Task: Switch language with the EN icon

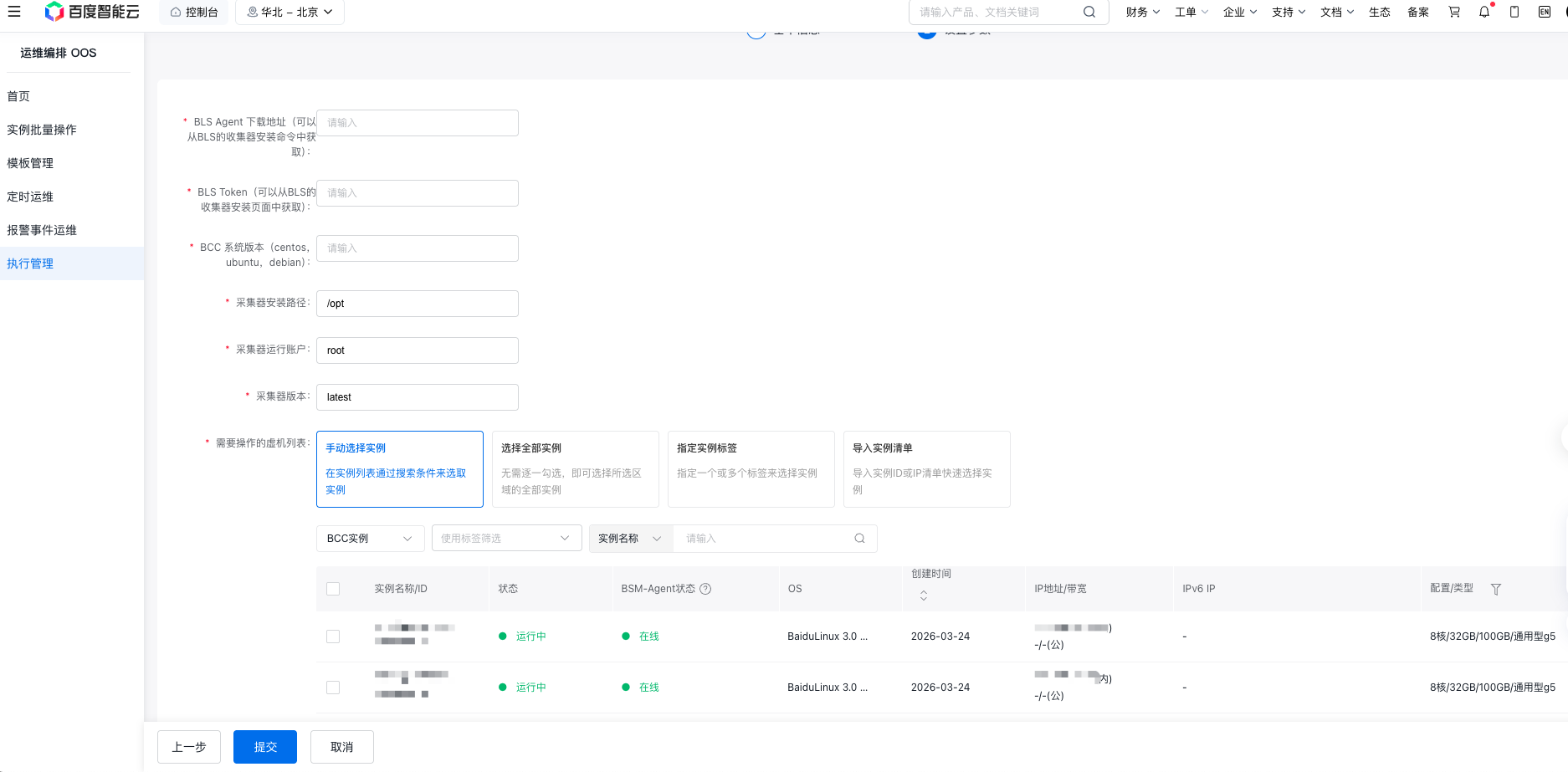Action: click(1545, 12)
